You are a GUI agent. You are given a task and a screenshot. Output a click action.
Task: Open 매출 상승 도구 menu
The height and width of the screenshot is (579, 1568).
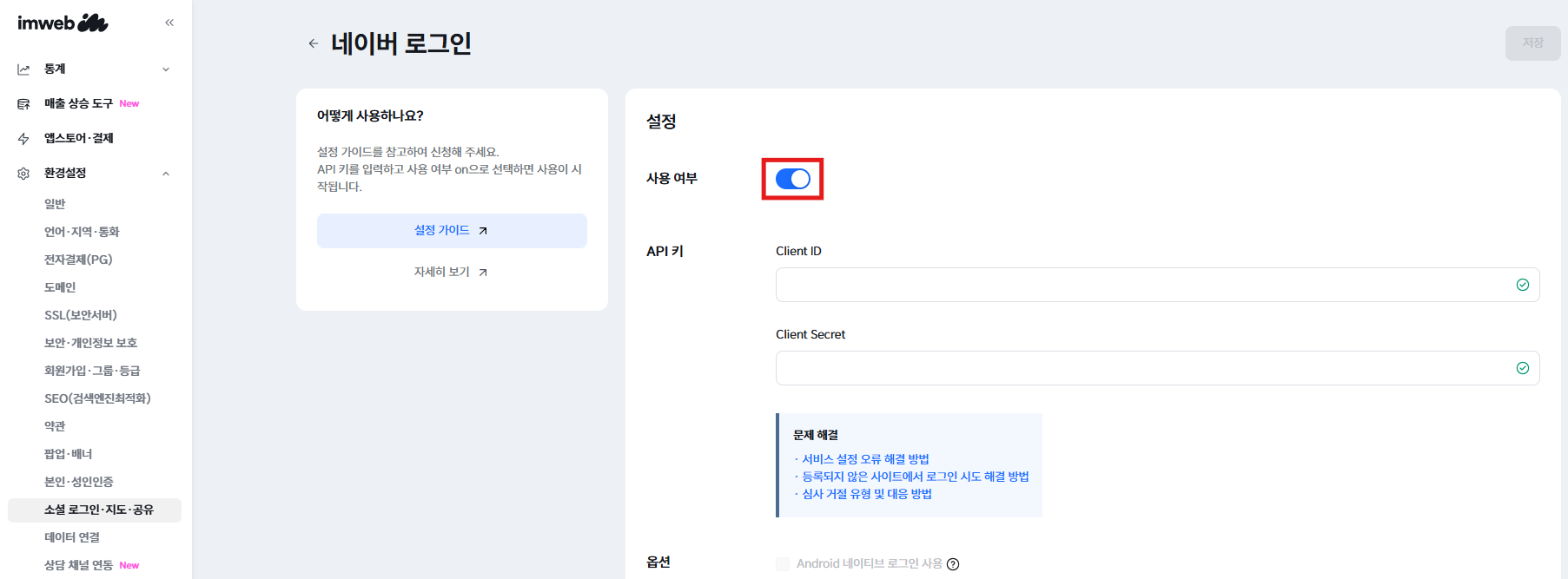click(78, 103)
